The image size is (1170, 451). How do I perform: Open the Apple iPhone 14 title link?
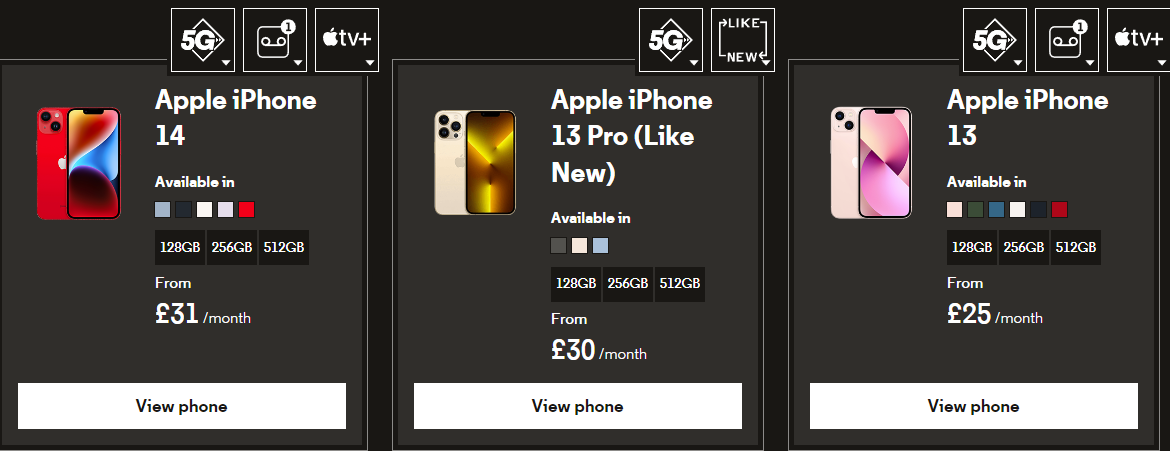236,118
